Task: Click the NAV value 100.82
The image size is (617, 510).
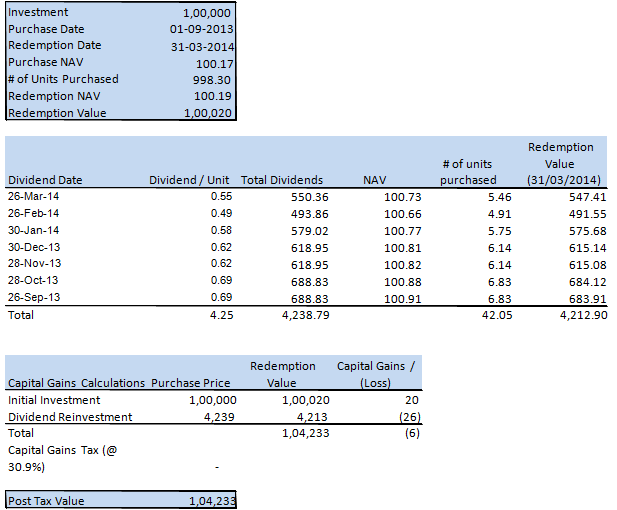Action: coord(403,265)
